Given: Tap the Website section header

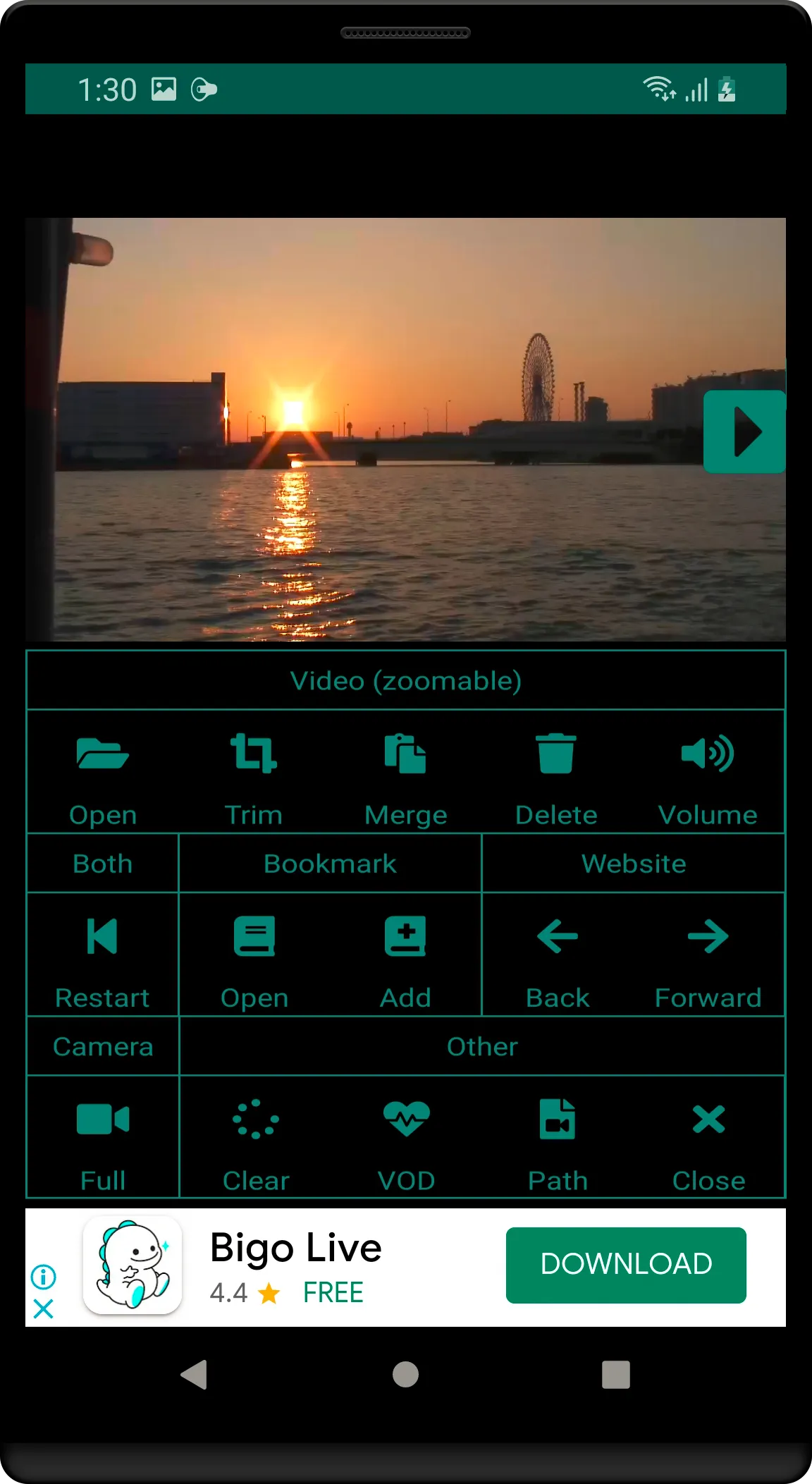Looking at the screenshot, I should (634, 864).
